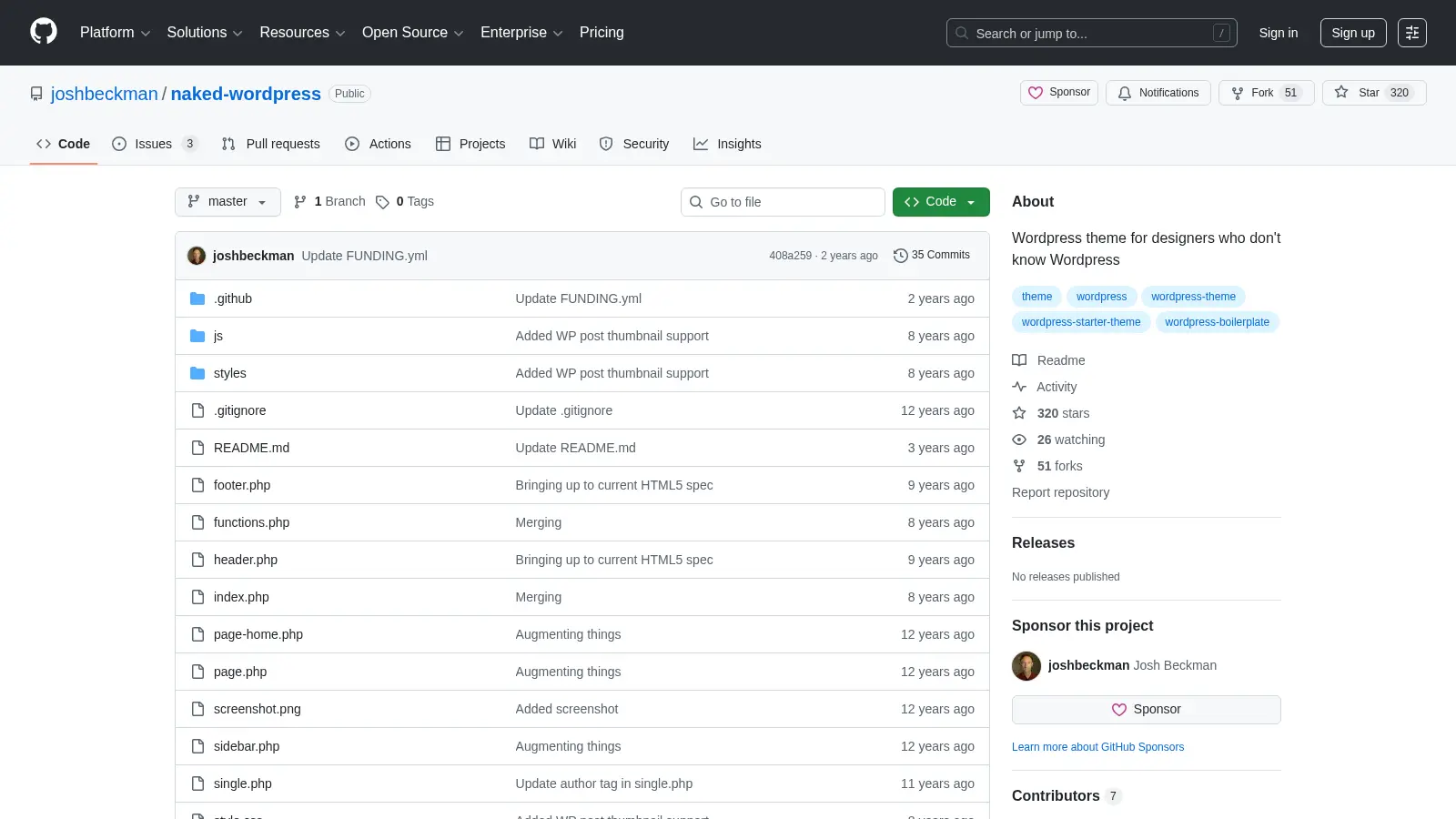Click the Report repository link
This screenshot has width=1456, height=819.
click(1061, 492)
